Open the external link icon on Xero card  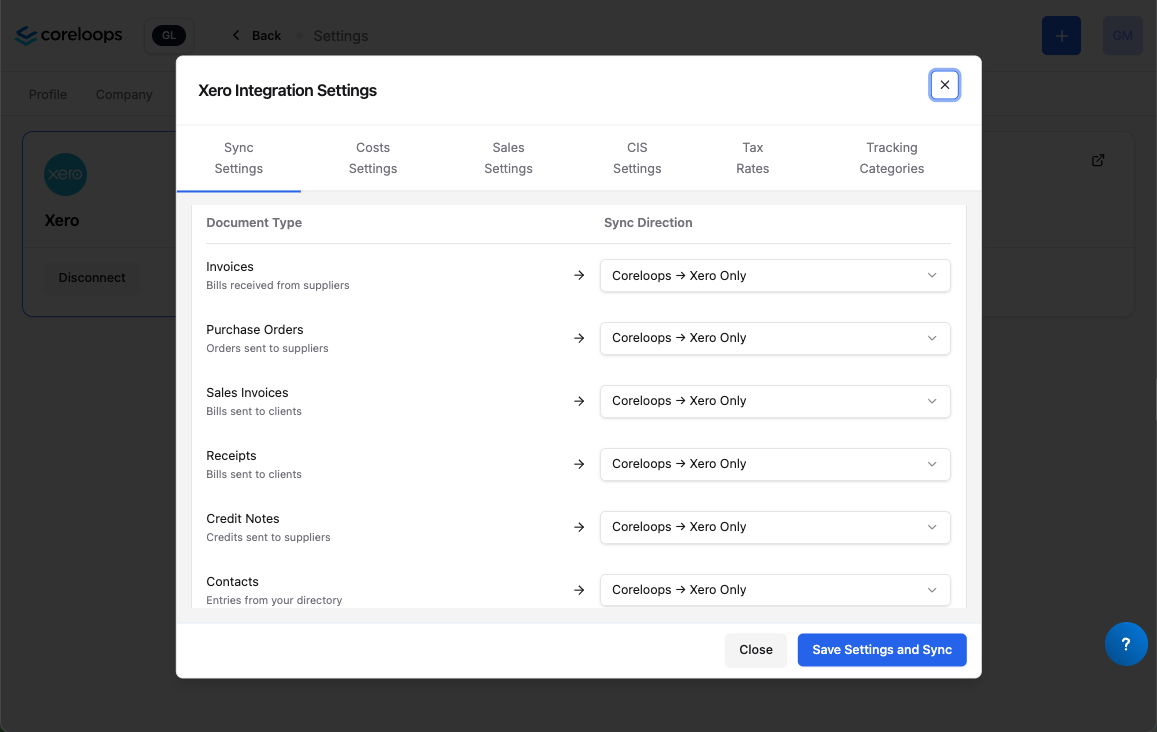pos(1098,160)
